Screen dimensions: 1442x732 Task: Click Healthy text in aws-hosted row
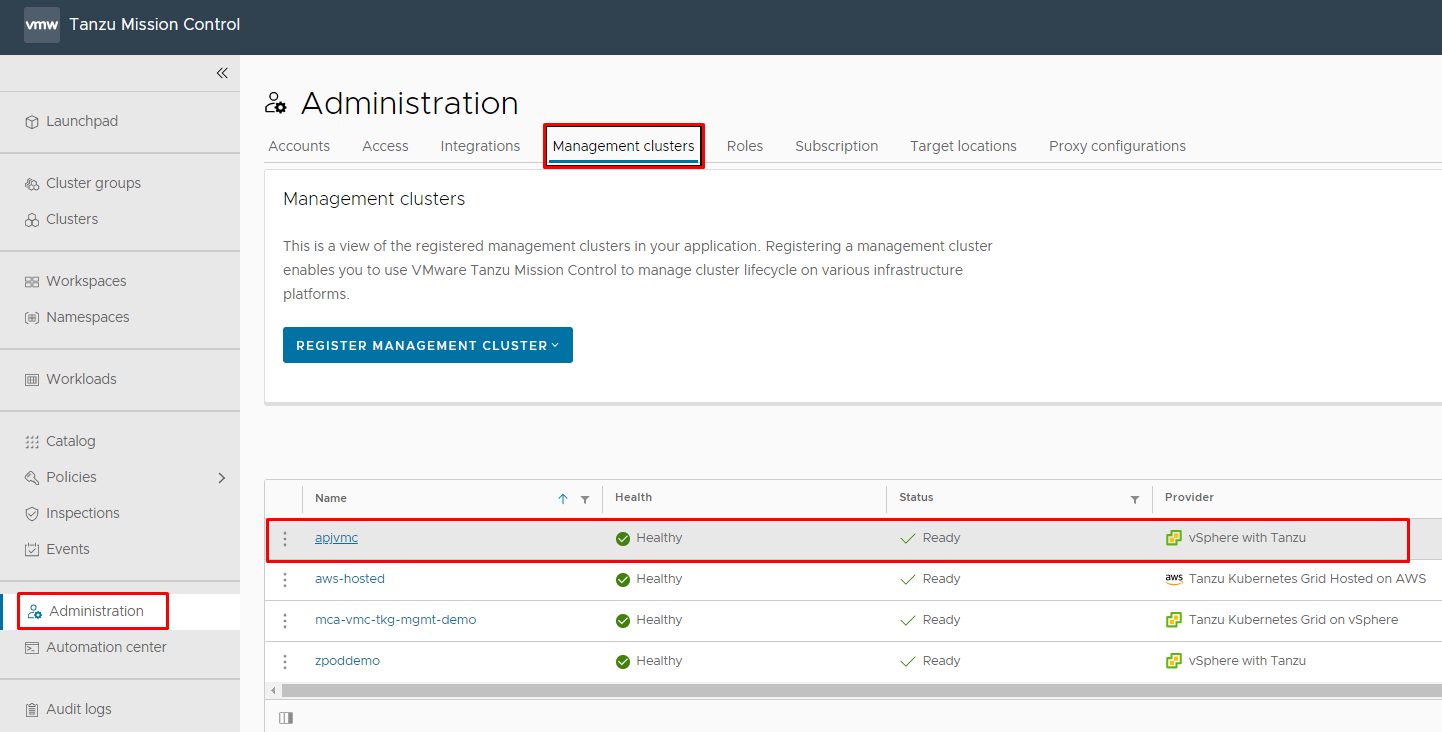click(659, 579)
